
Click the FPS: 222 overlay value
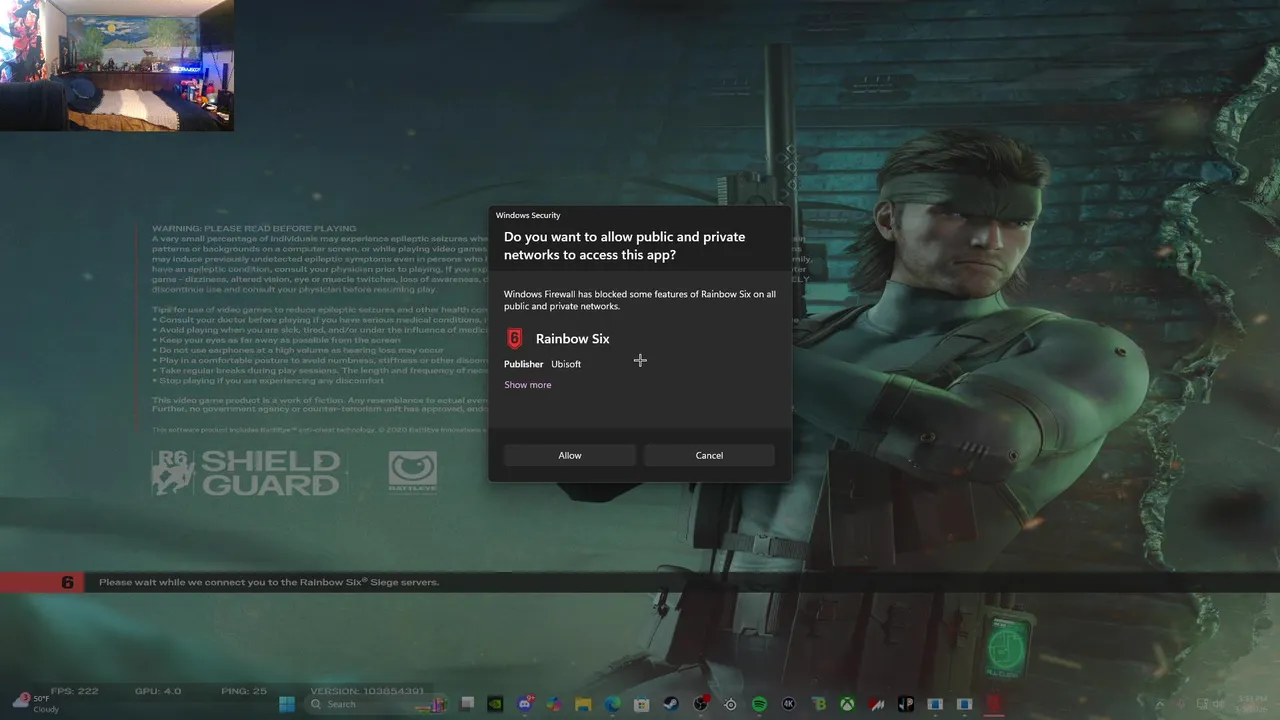(x=75, y=691)
